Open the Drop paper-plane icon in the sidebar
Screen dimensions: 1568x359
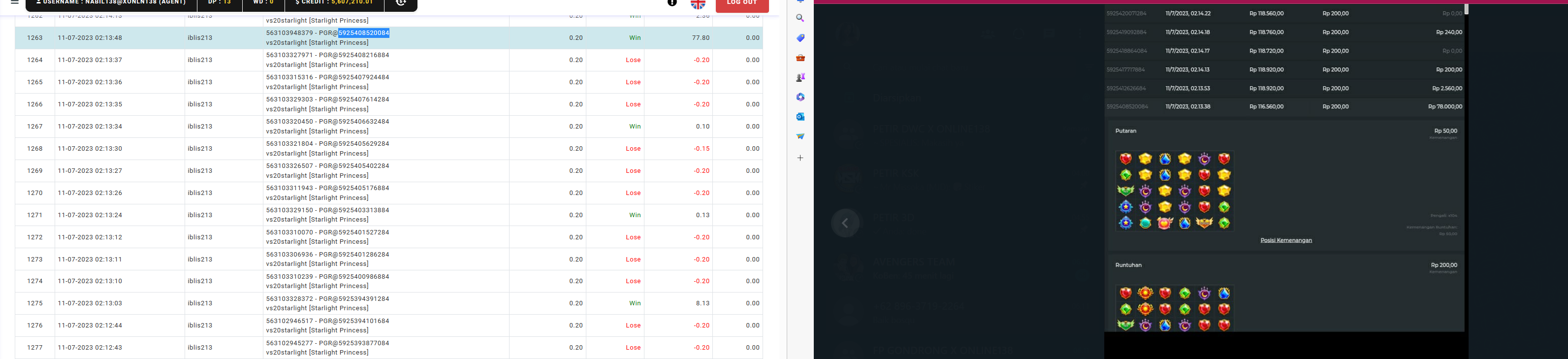(800, 136)
